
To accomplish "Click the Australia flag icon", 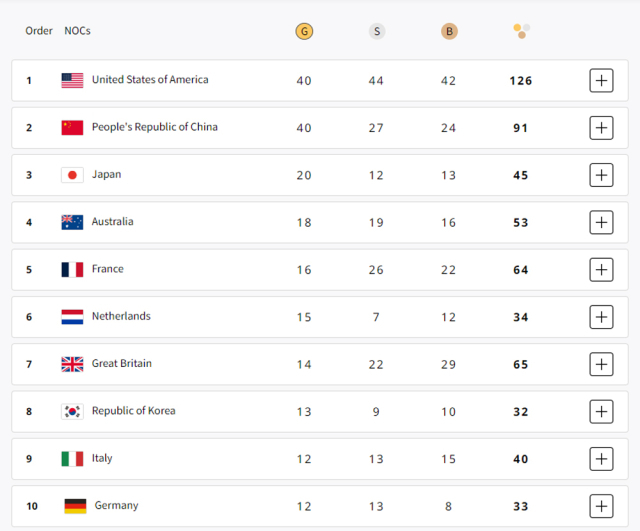I will [72, 222].
